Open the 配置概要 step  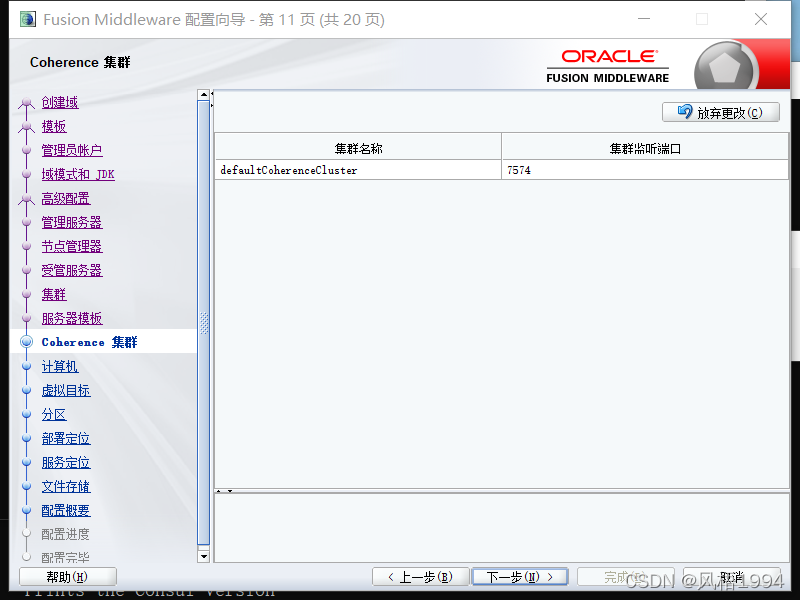[66, 510]
